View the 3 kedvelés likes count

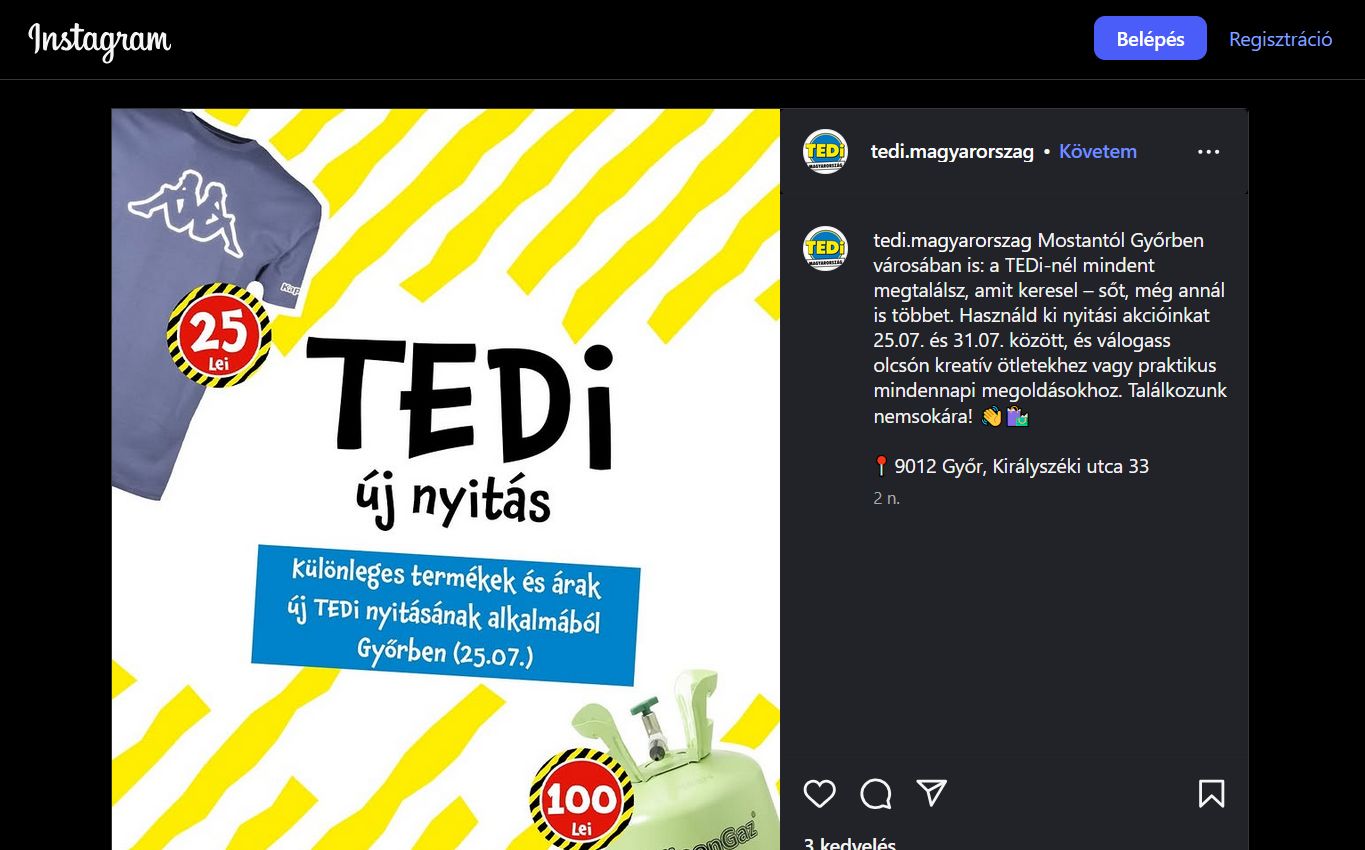click(x=849, y=843)
